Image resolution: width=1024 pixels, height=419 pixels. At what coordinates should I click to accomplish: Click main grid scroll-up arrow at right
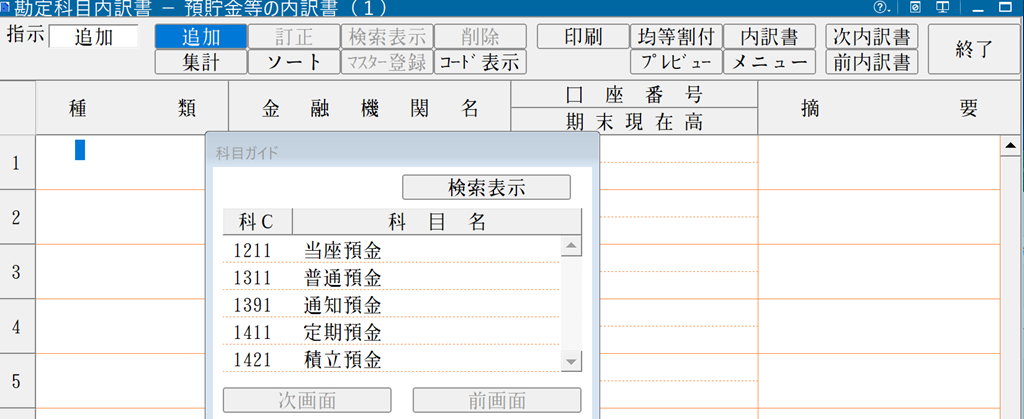point(1010,148)
